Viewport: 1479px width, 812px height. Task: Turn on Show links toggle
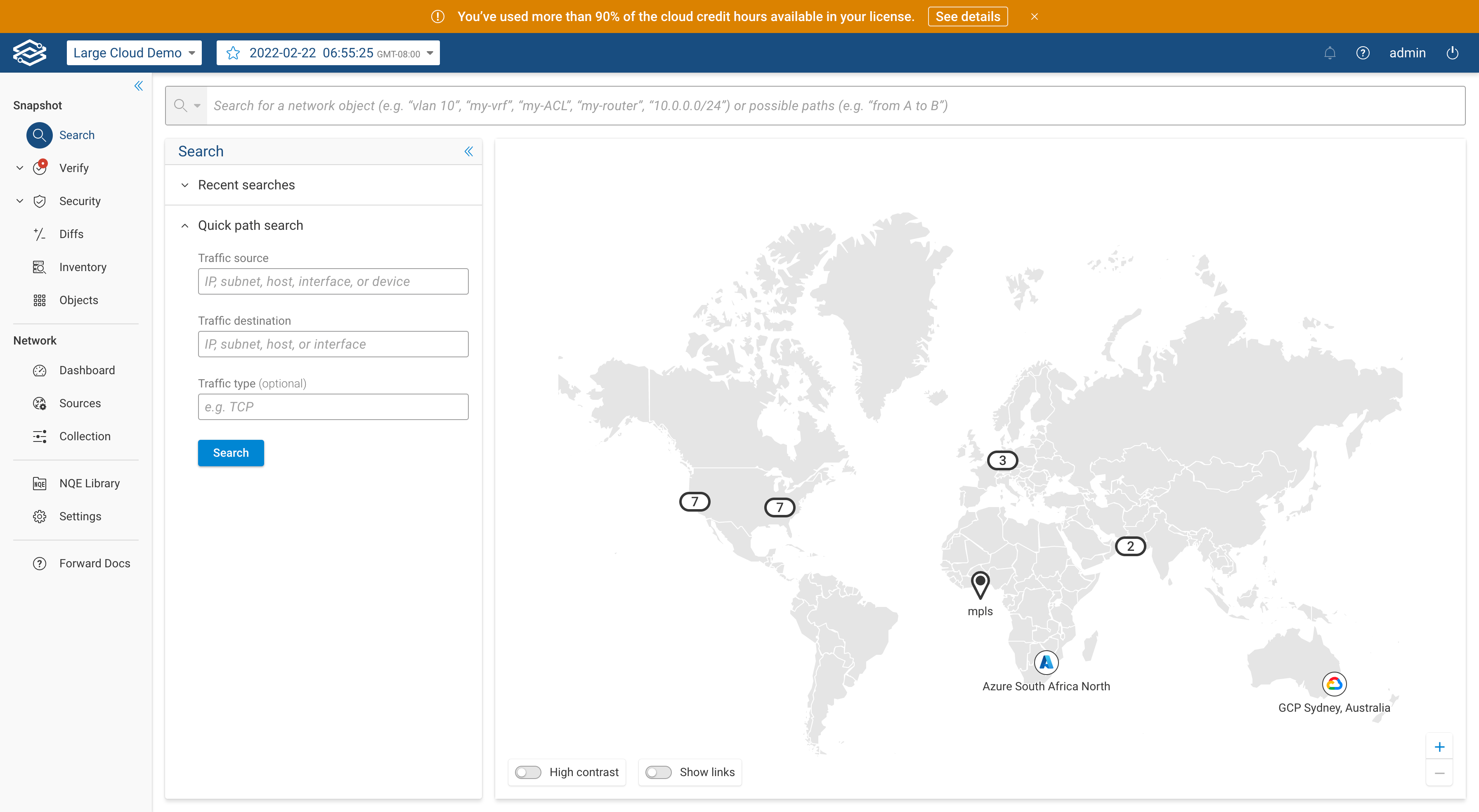click(x=658, y=772)
